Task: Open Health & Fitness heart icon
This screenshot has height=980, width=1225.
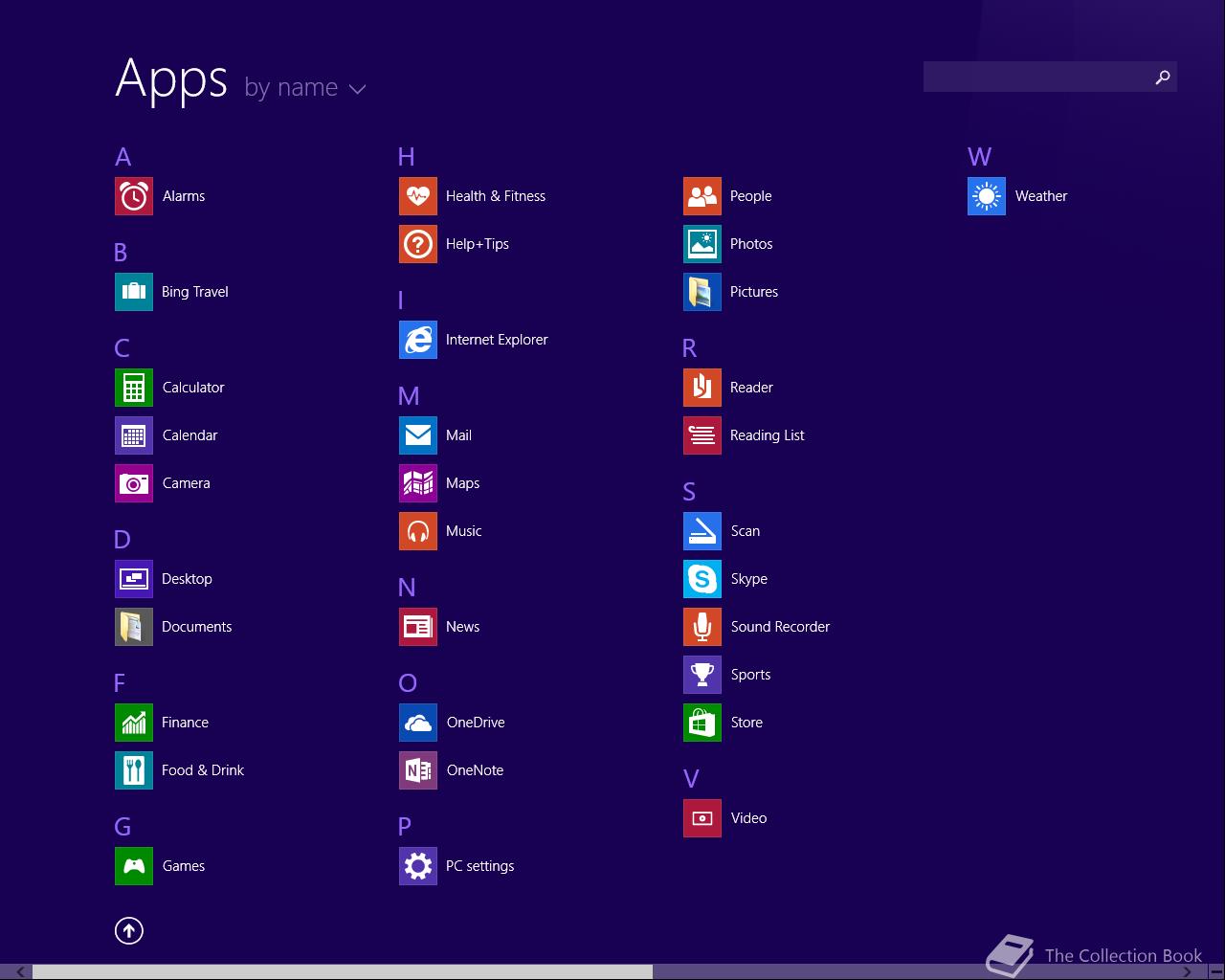Action: point(418,196)
